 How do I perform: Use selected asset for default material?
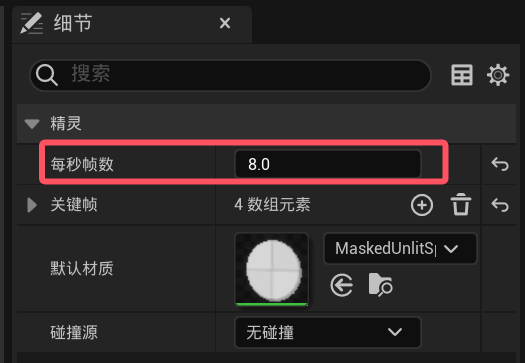(x=342, y=285)
